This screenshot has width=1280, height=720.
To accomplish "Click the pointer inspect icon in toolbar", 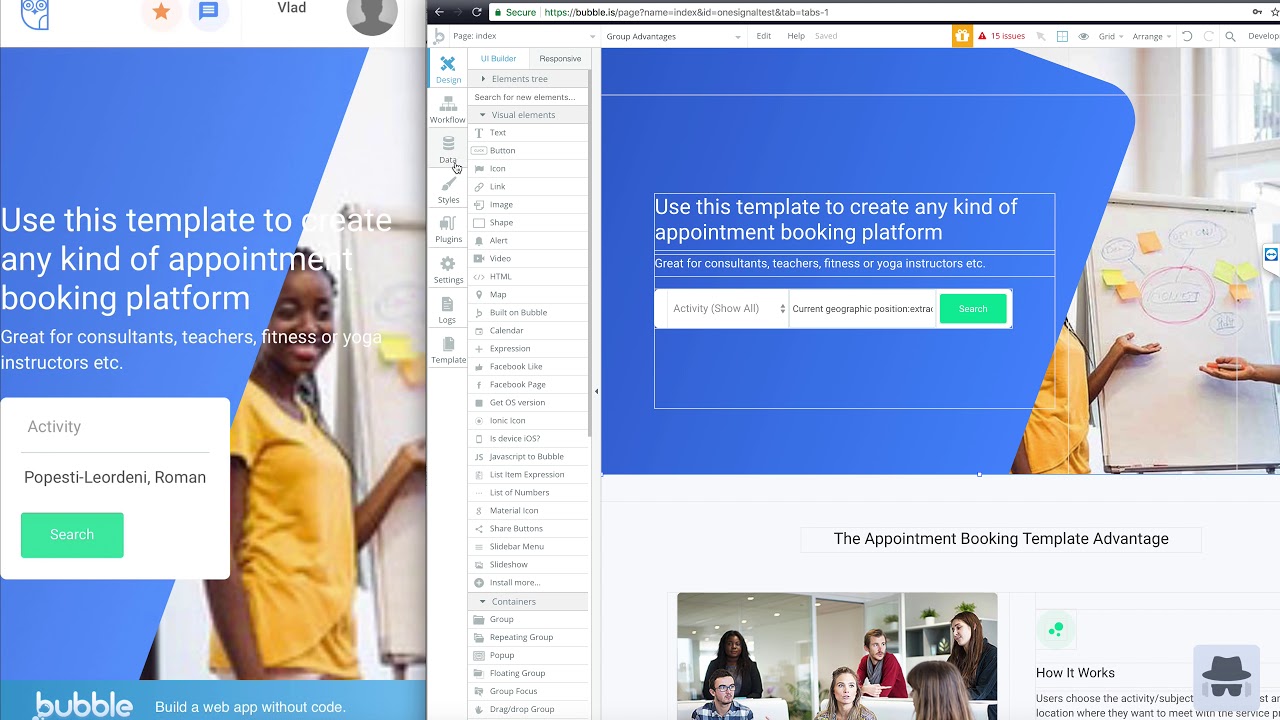I will click(x=1041, y=36).
